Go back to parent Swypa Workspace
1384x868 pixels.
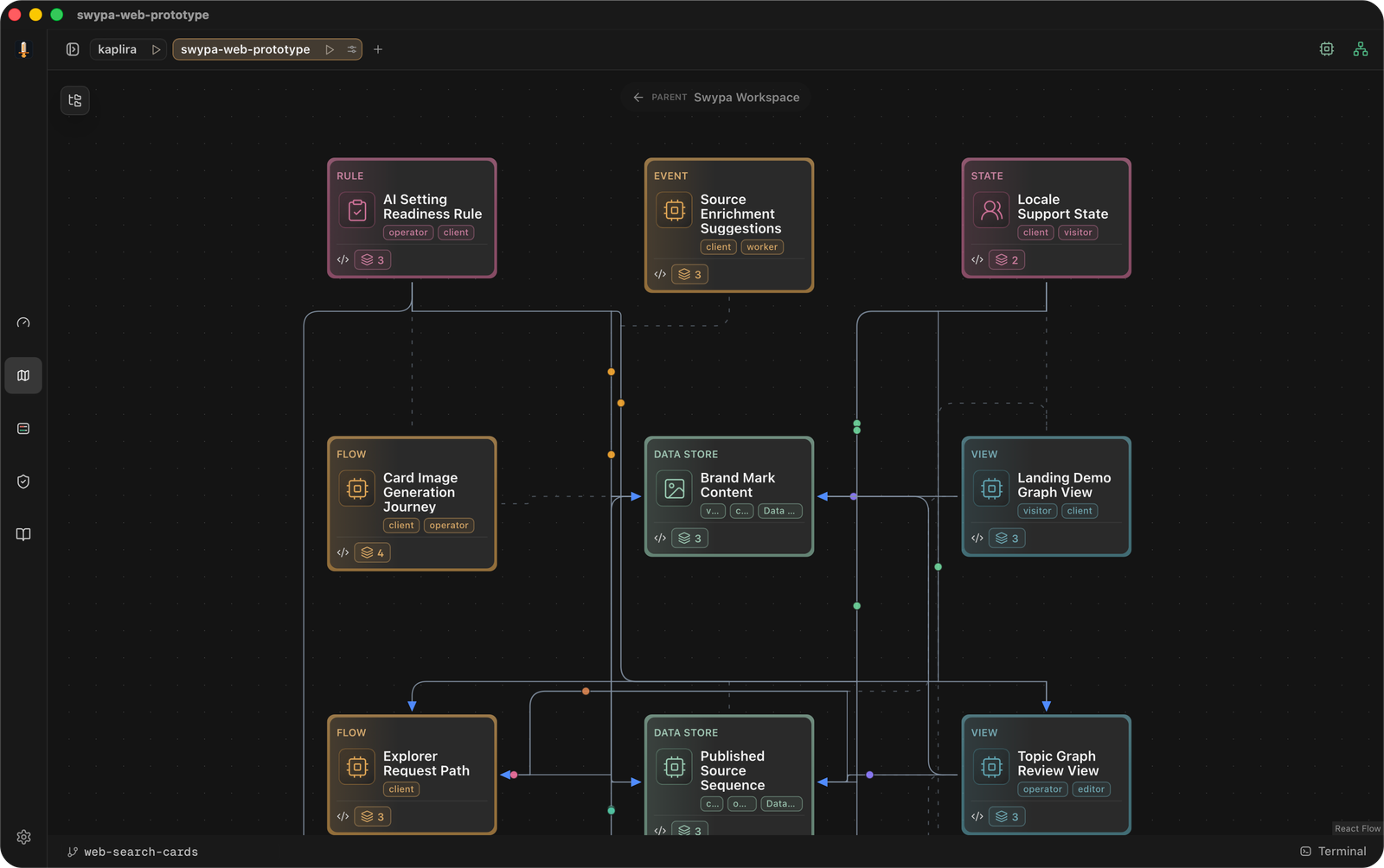(x=716, y=97)
